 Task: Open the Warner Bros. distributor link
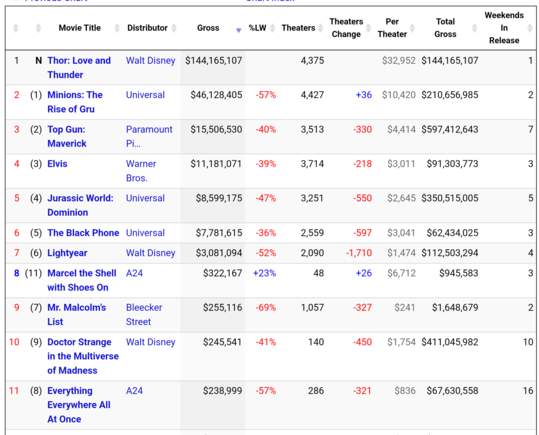(x=141, y=171)
